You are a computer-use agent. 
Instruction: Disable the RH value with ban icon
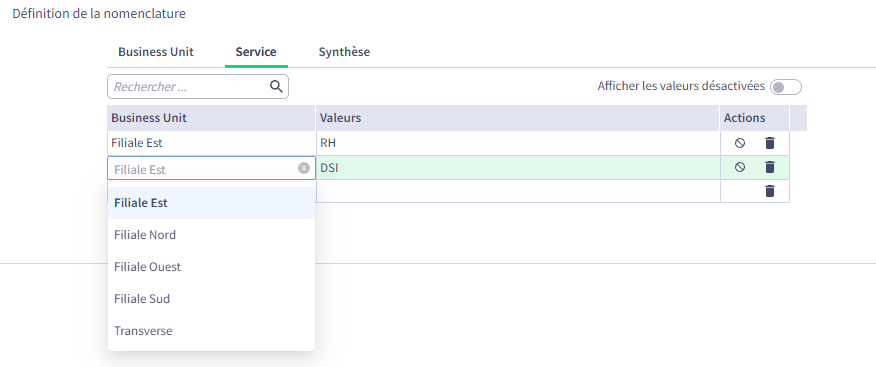point(740,143)
